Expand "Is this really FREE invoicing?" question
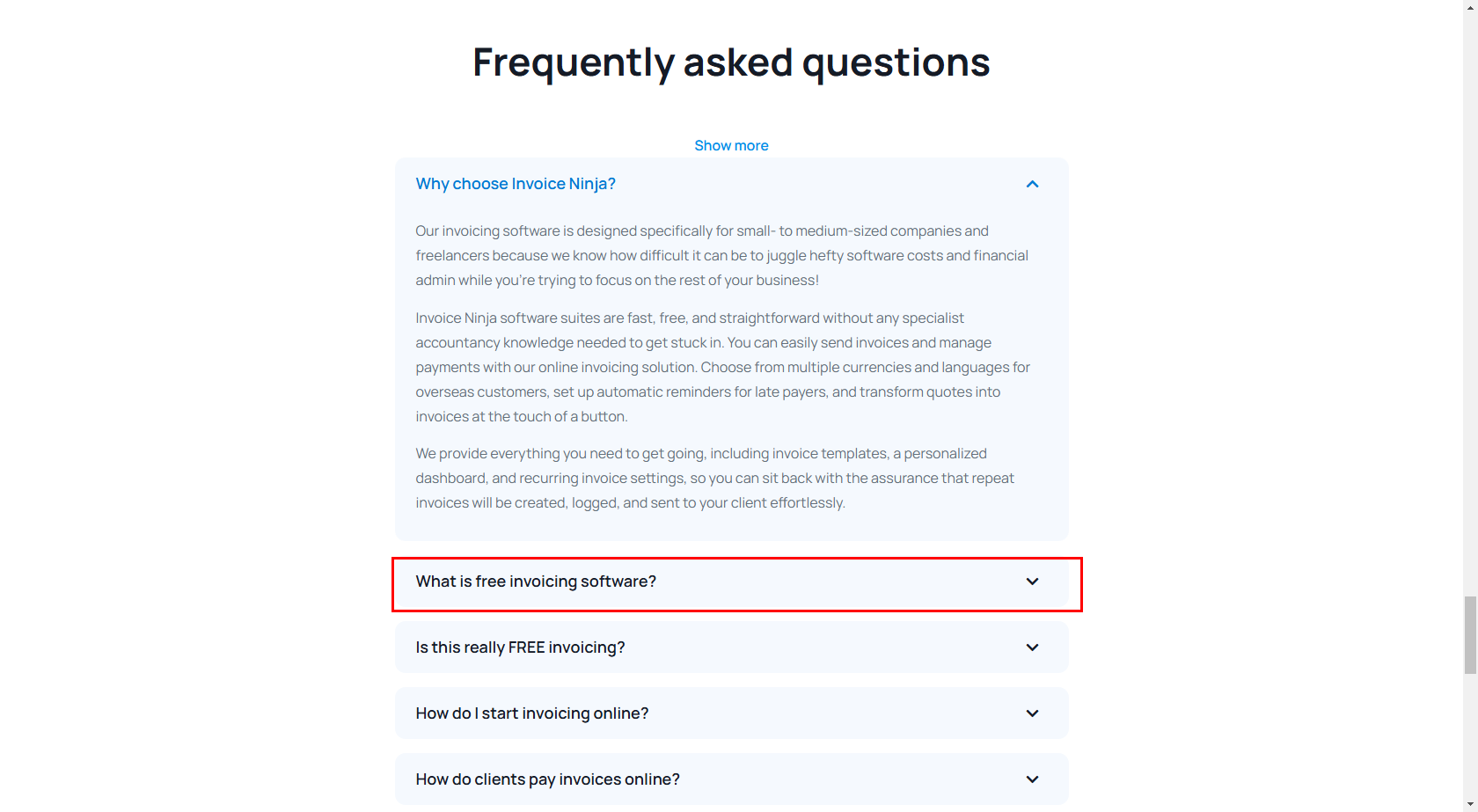 coord(520,647)
